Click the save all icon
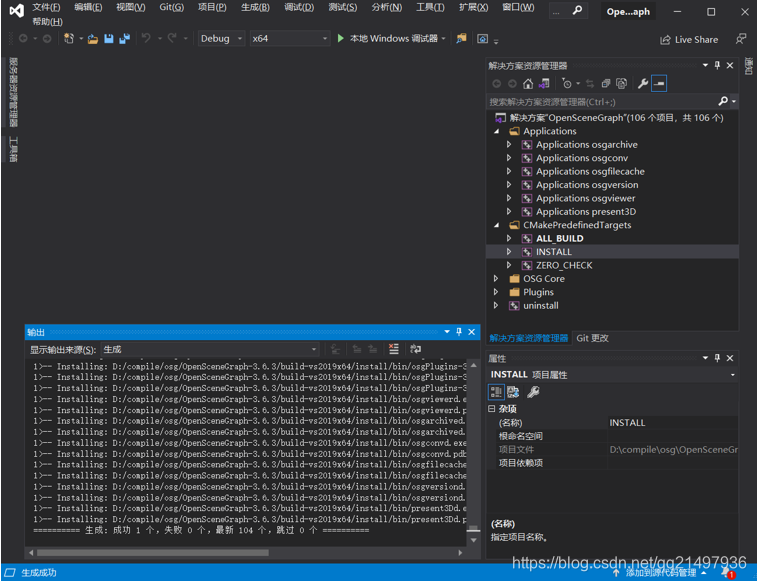The image size is (757, 582). [125, 39]
